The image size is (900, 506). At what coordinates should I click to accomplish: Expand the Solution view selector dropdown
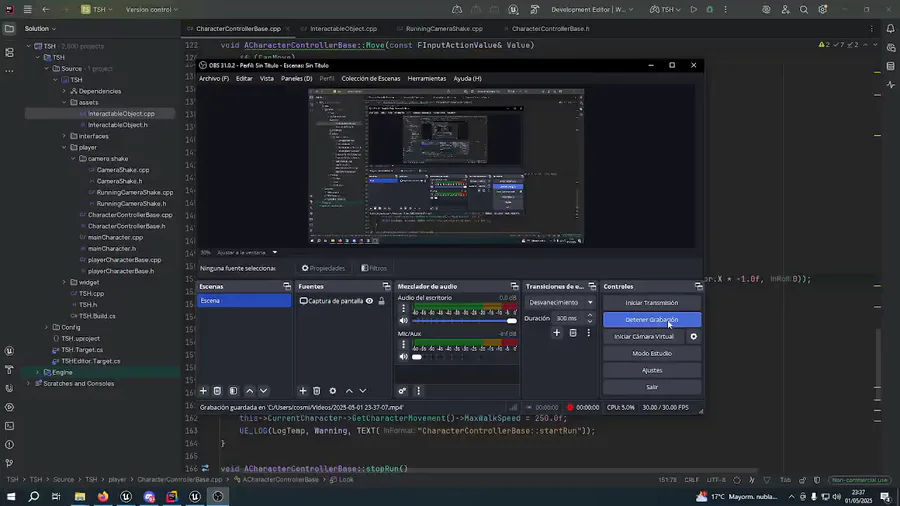40,29
